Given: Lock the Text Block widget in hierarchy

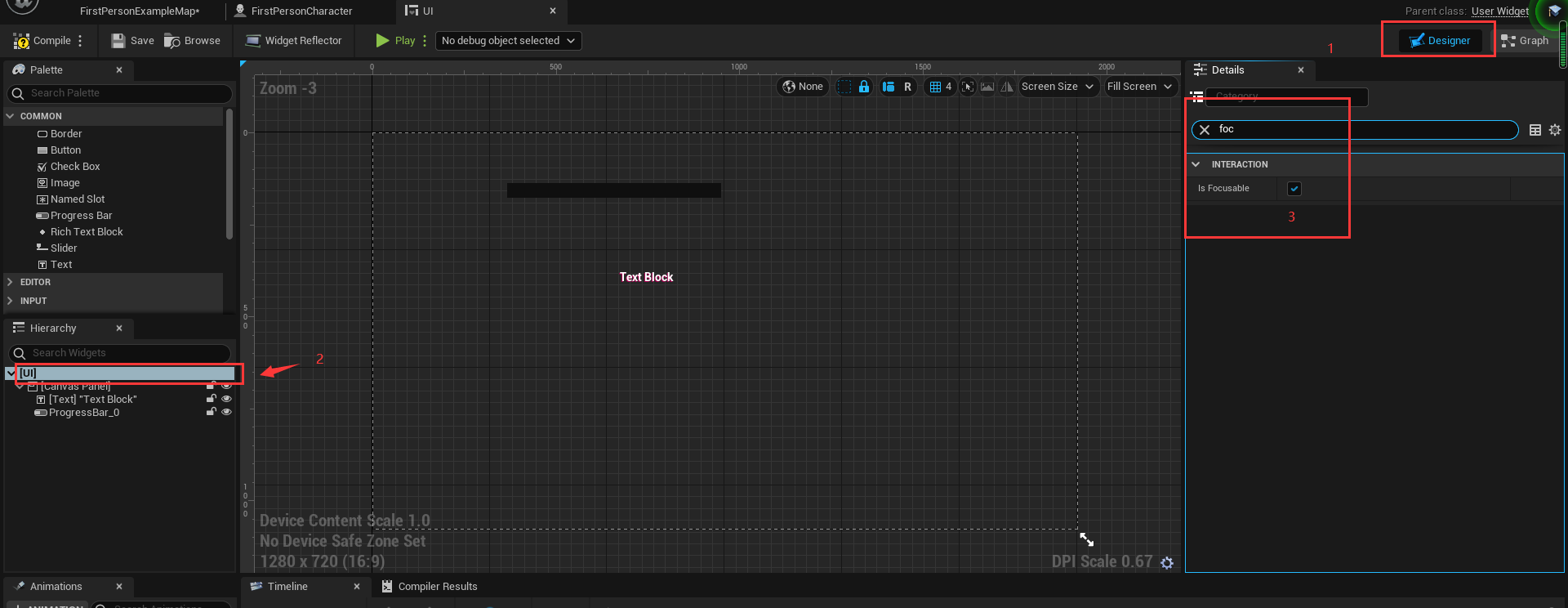Looking at the screenshot, I should click(x=212, y=400).
